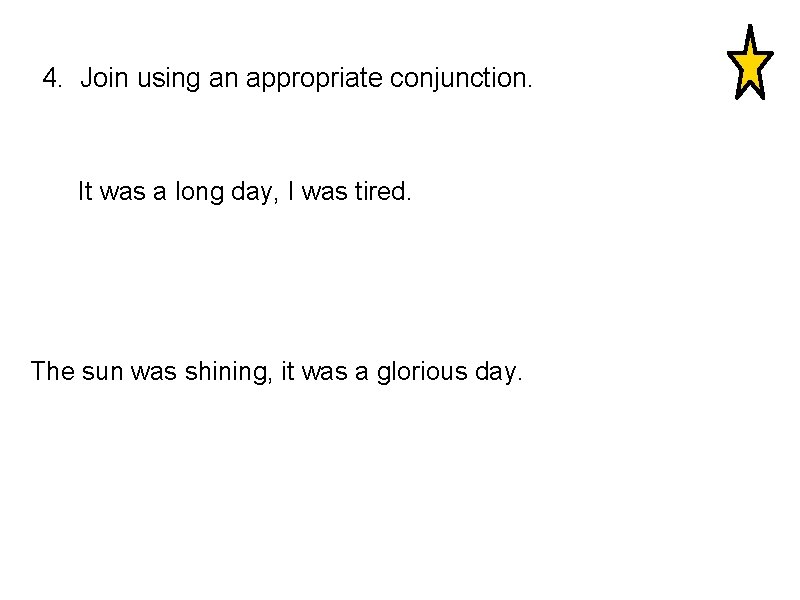Click the full stop after "tired"
800x600 pixels.
point(409,199)
